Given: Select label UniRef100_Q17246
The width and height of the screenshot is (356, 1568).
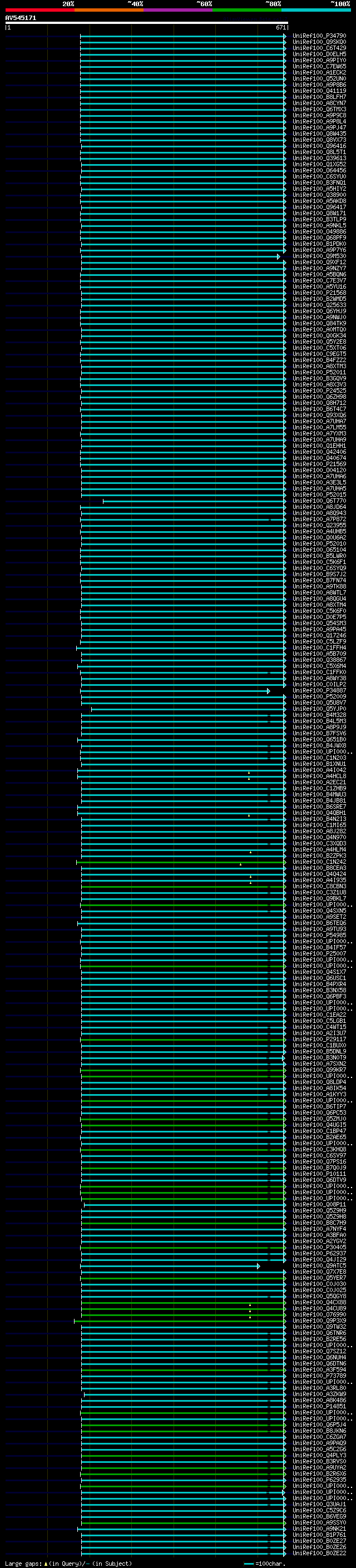Looking at the screenshot, I should point(319,635).
